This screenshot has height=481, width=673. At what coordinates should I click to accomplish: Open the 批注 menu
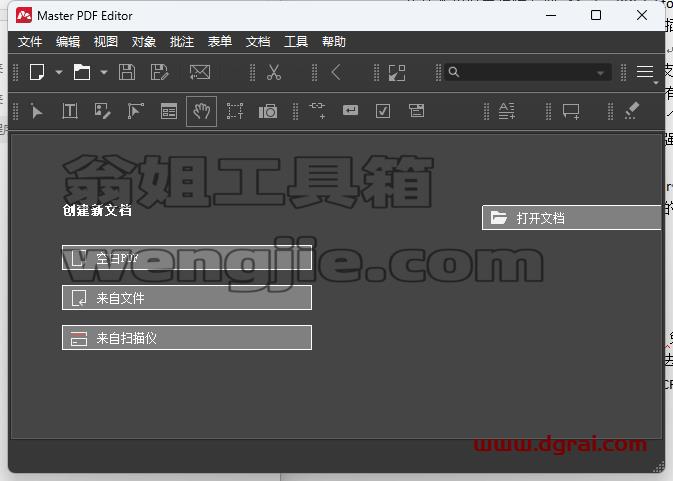pyautogui.click(x=182, y=42)
